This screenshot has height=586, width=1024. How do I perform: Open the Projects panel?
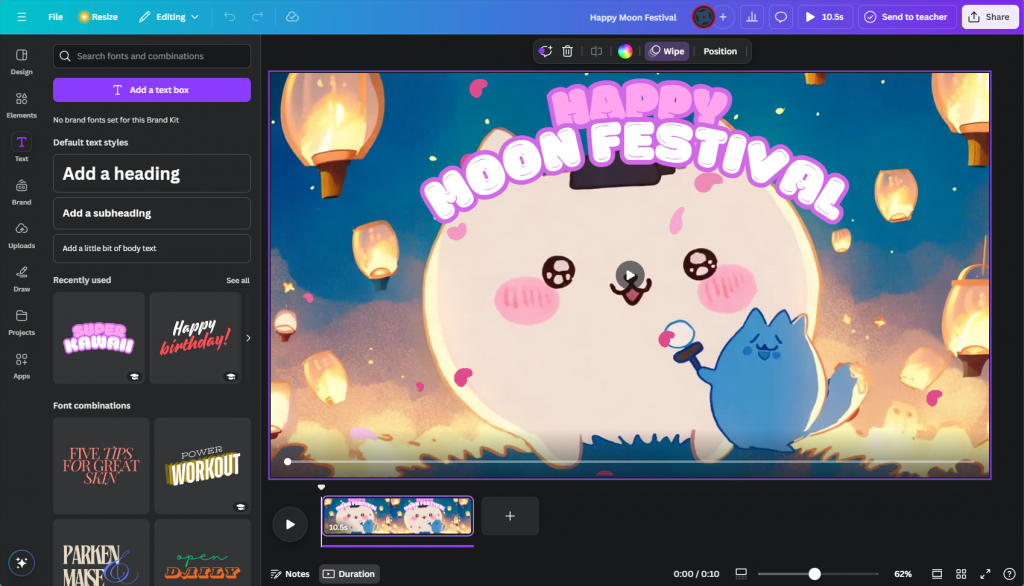click(x=22, y=322)
